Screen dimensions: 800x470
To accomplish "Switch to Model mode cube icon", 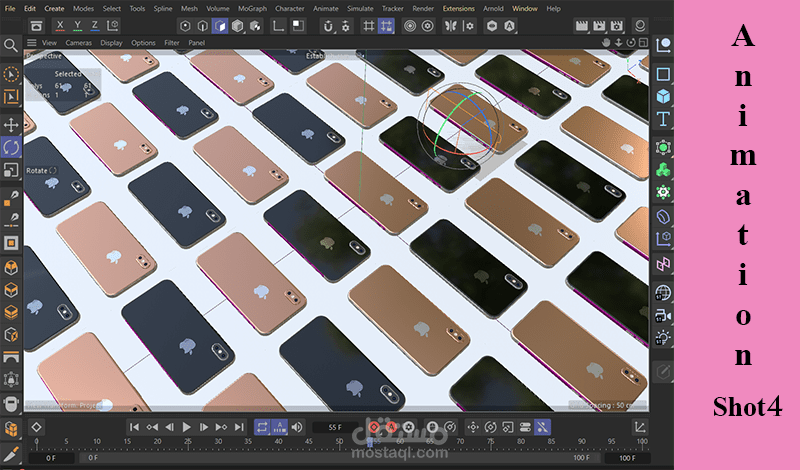I will (x=237, y=26).
